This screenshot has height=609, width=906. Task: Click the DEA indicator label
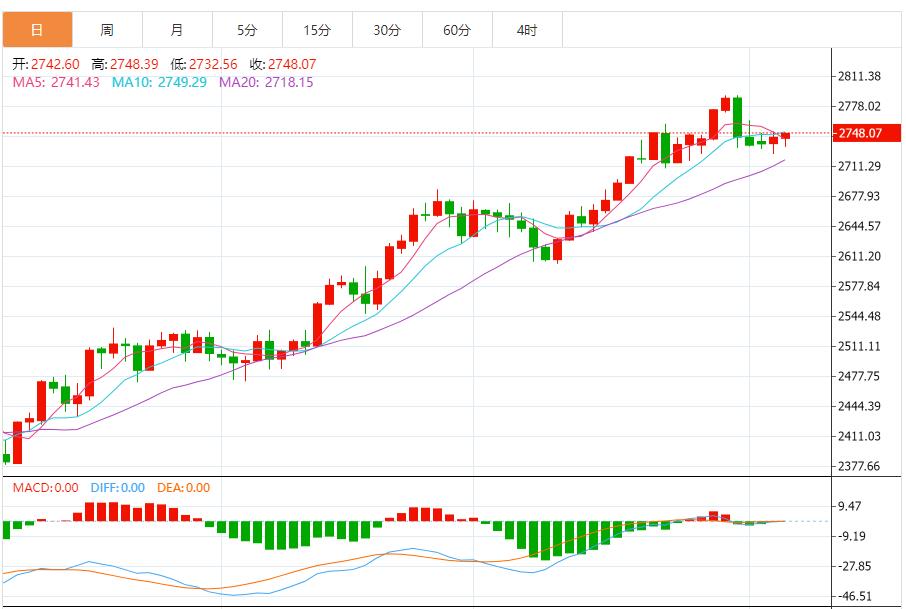pos(182,488)
